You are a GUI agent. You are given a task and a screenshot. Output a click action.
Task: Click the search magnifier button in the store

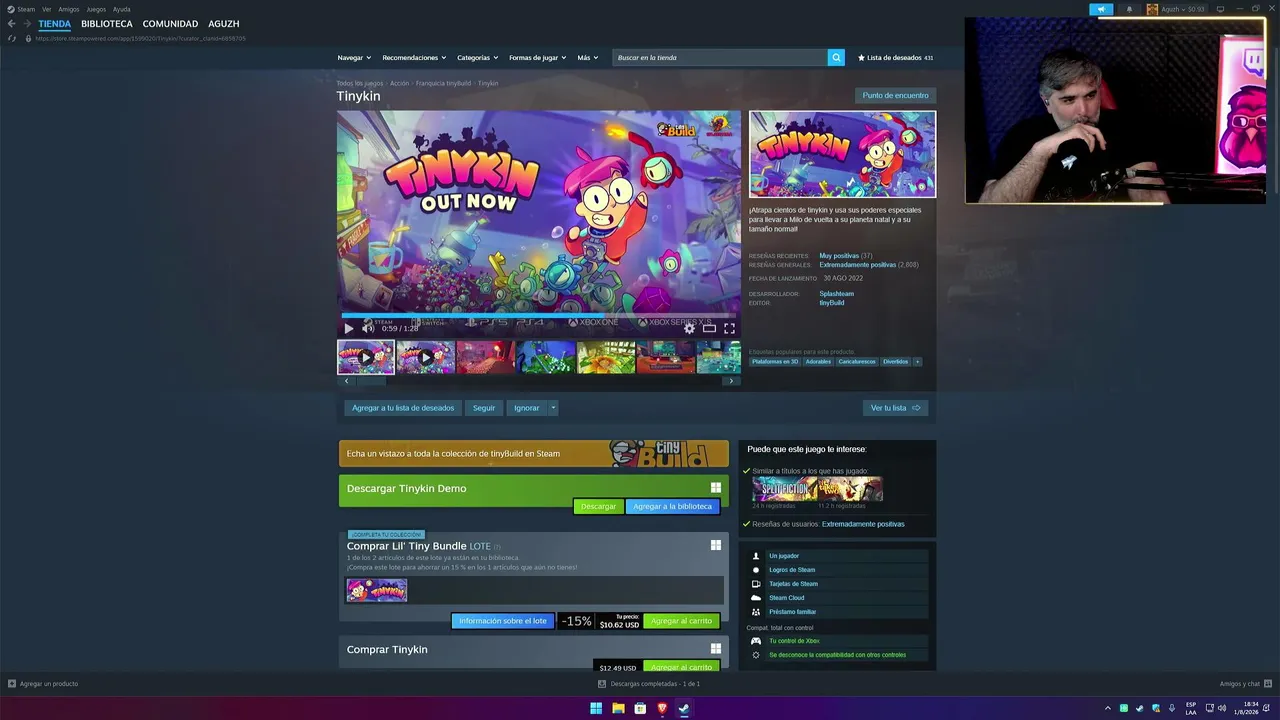coord(836,58)
